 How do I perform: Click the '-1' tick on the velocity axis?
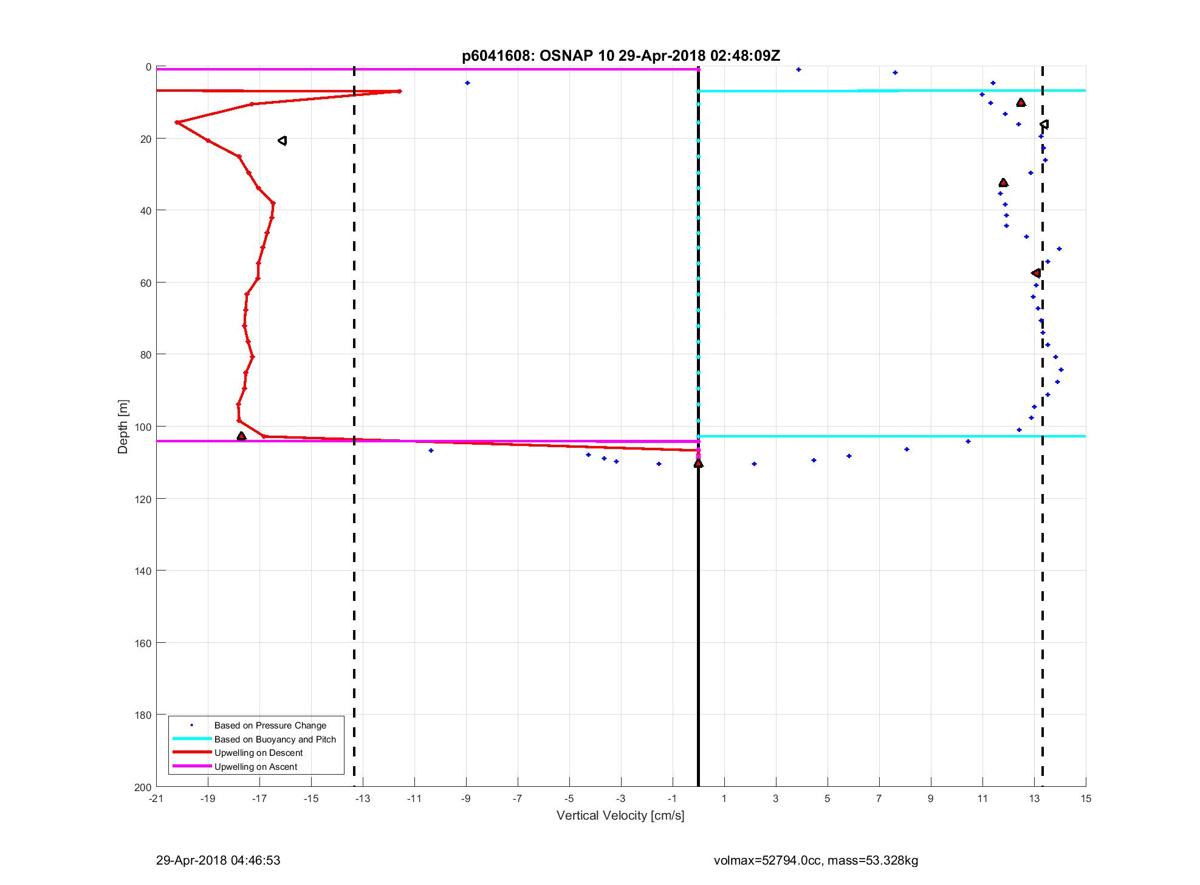(x=673, y=799)
